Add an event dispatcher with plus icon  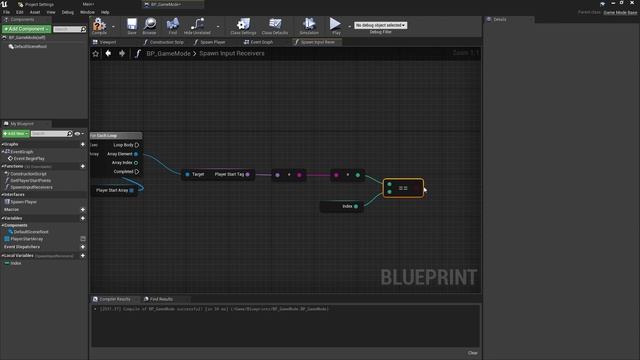[83, 247]
